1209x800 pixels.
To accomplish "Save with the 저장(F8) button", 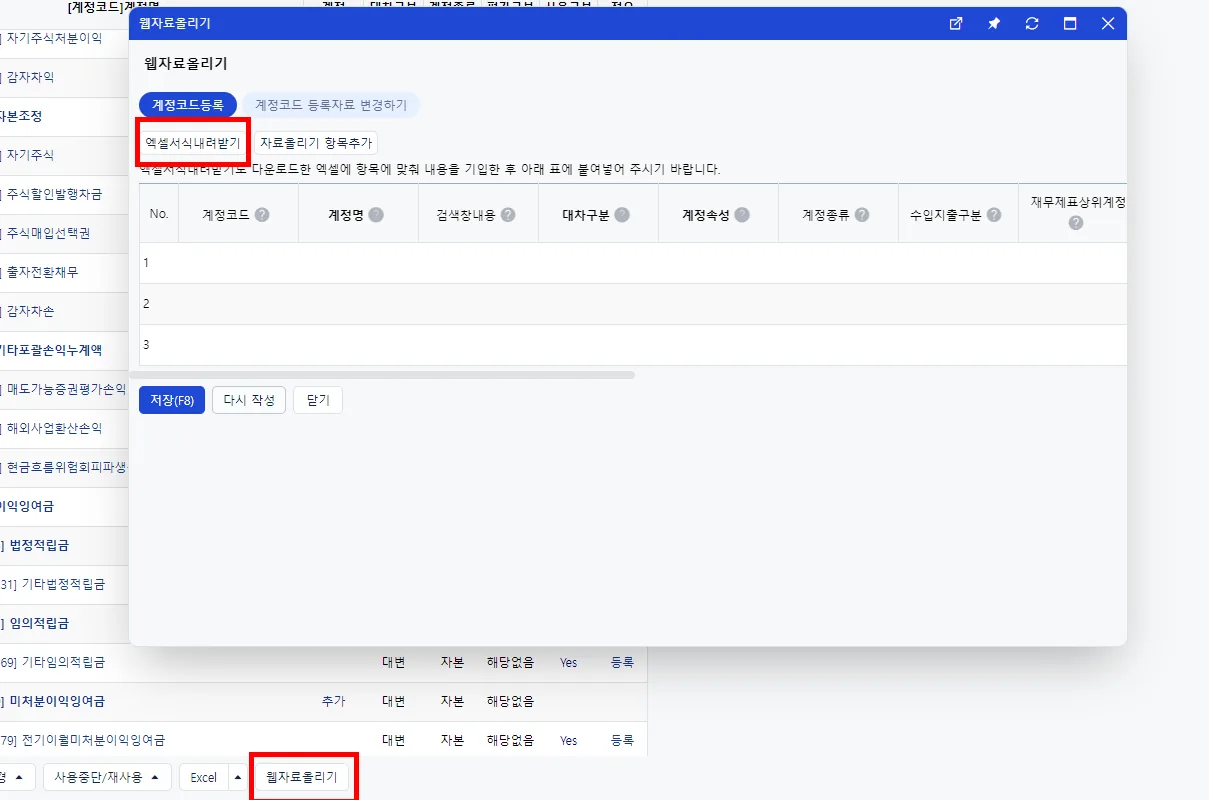I will [x=172, y=400].
